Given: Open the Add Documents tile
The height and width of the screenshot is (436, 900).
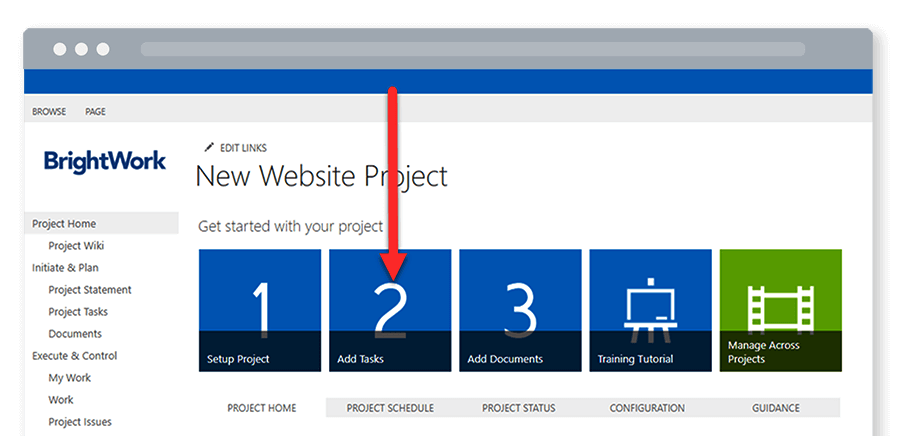Looking at the screenshot, I should click(x=520, y=310).
